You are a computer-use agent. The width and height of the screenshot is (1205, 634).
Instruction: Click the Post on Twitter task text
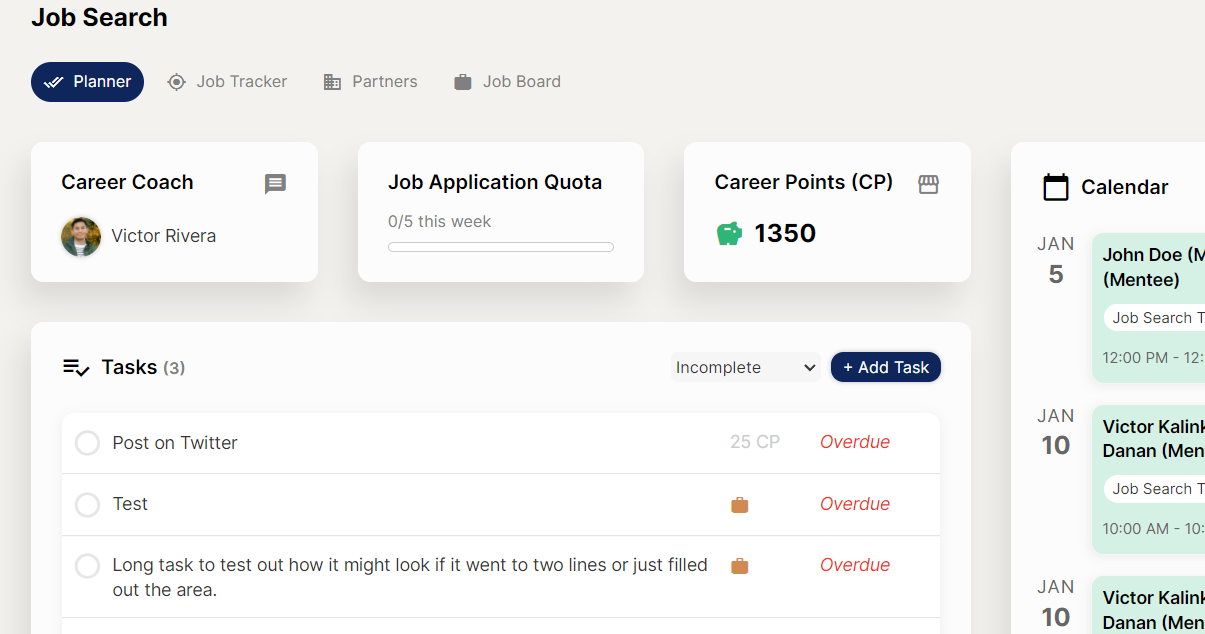[175, 443]
